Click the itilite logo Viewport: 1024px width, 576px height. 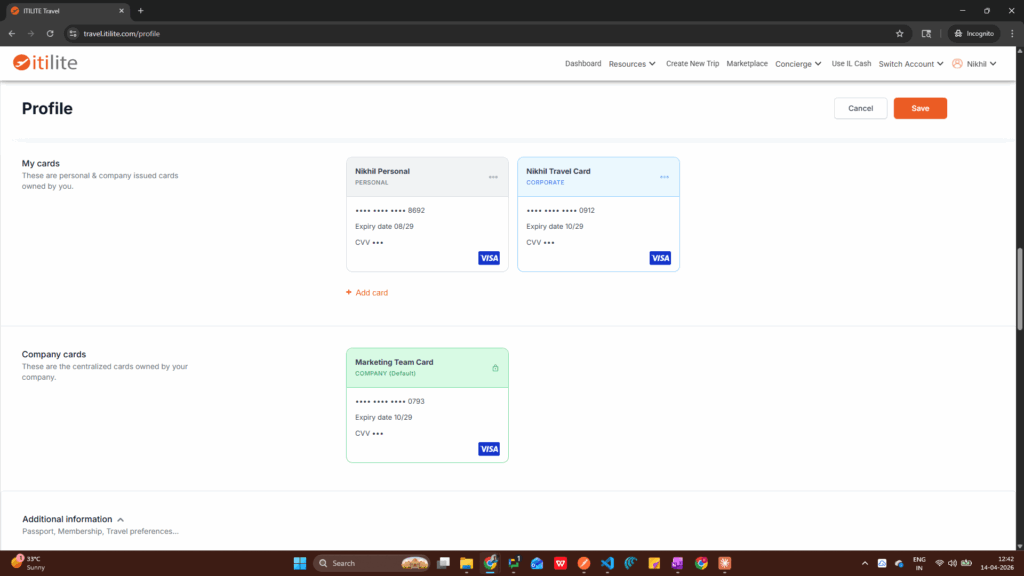pyautogui.click(x=45, y=63)
